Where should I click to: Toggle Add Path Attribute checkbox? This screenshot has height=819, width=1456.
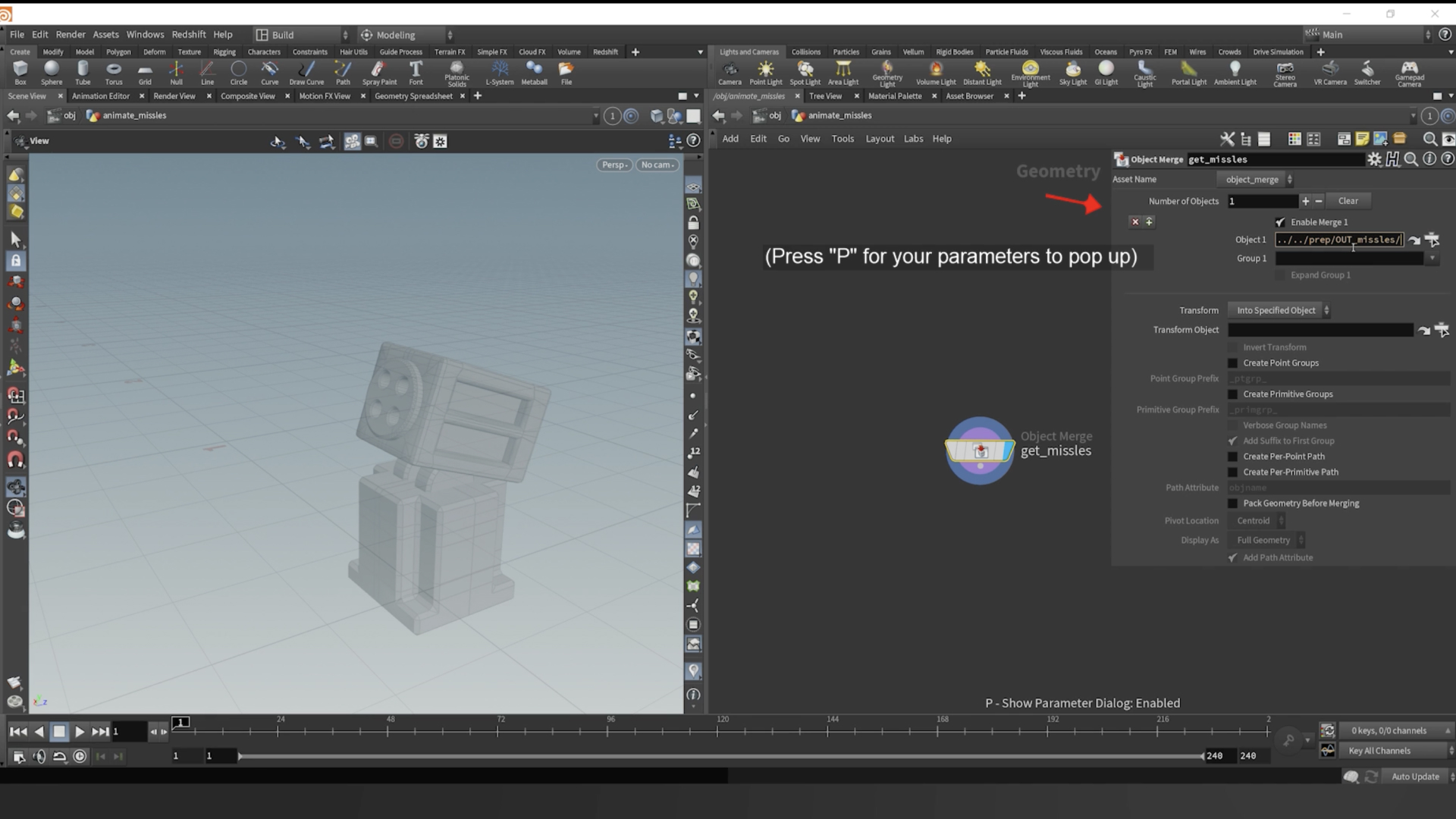coord(1232,558)
